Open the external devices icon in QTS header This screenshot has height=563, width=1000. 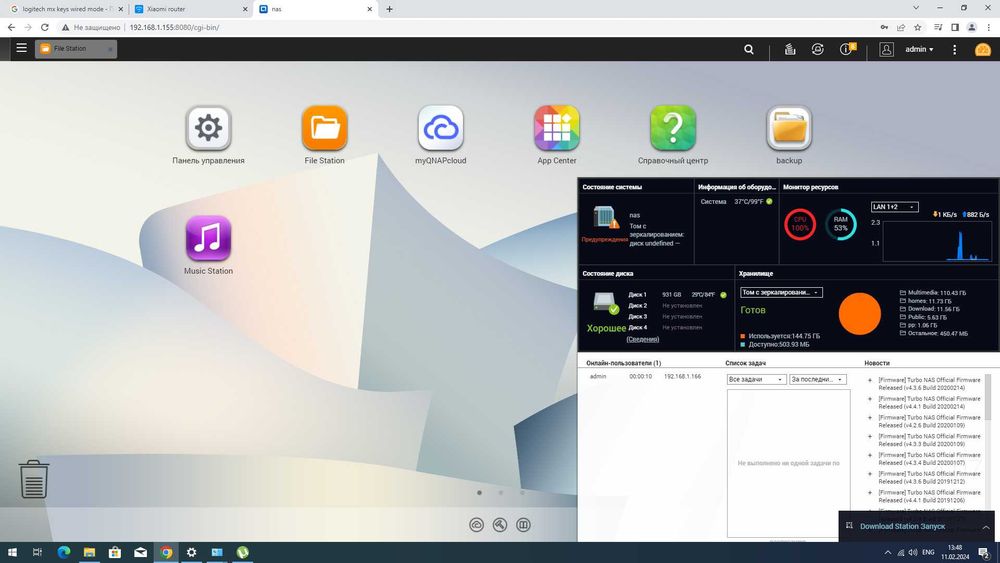[818, 49]
